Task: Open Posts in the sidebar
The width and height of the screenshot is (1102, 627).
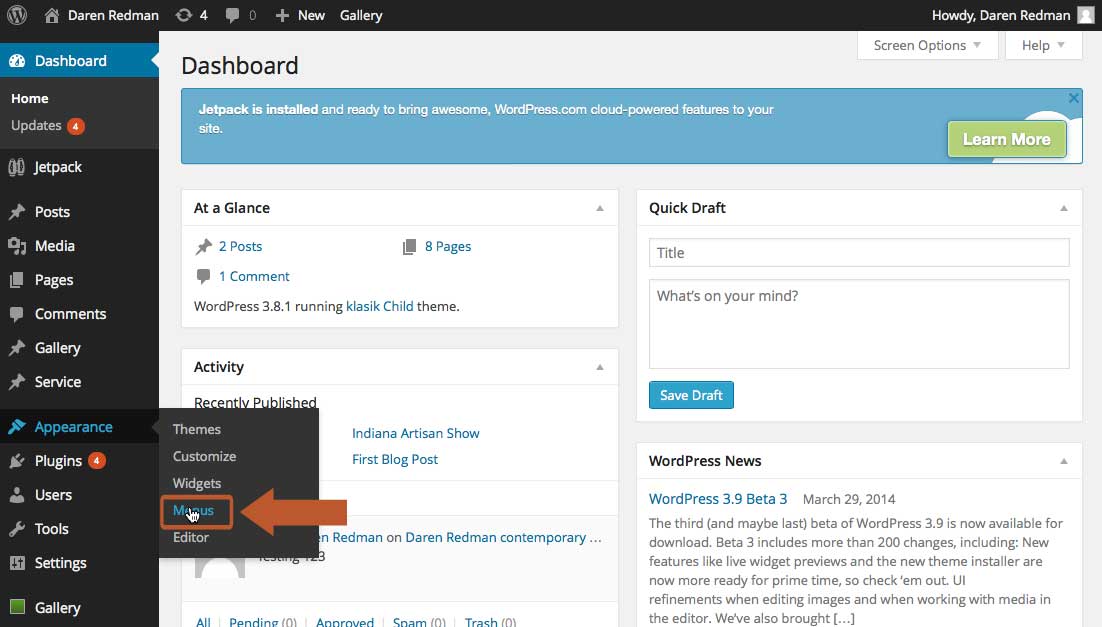Action: pos(53,212)
